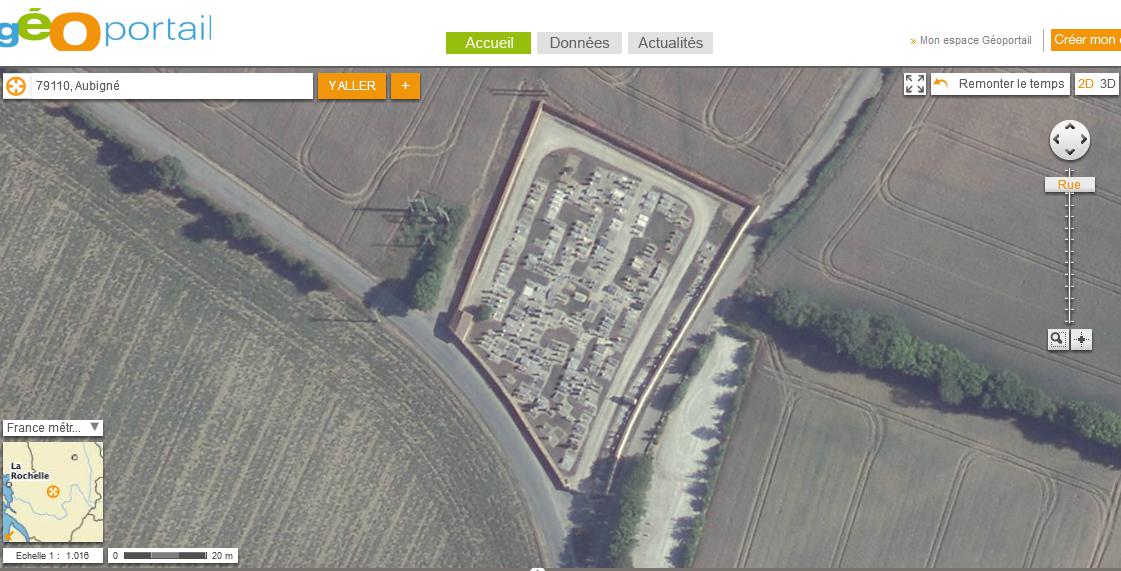Click the Echelle 1 : 1.016 scale box
The width and height of the screenshot is (1121, 571).
pyautogui.click(x=53, y=555)
